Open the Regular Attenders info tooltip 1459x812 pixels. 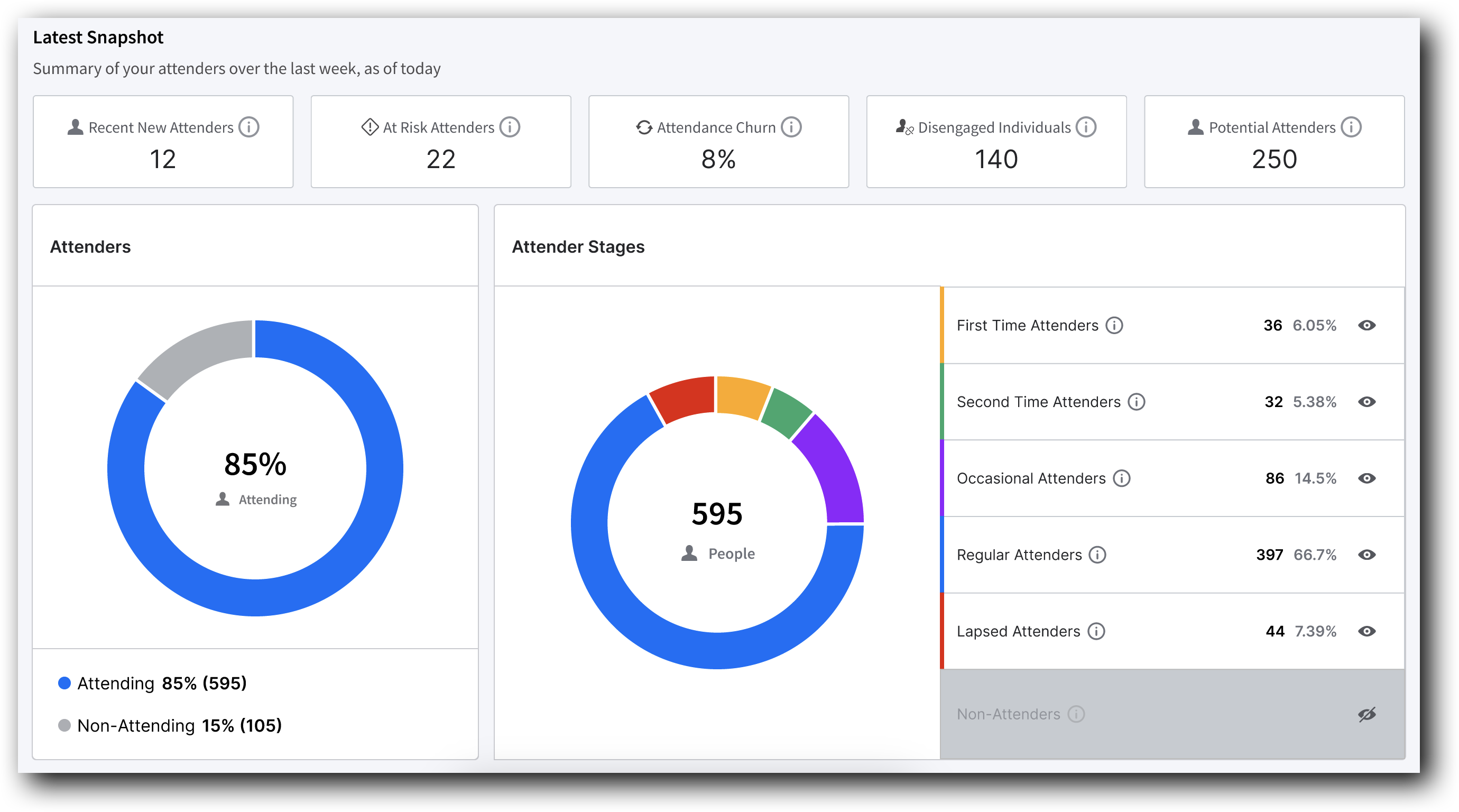tap(1097, 555)
